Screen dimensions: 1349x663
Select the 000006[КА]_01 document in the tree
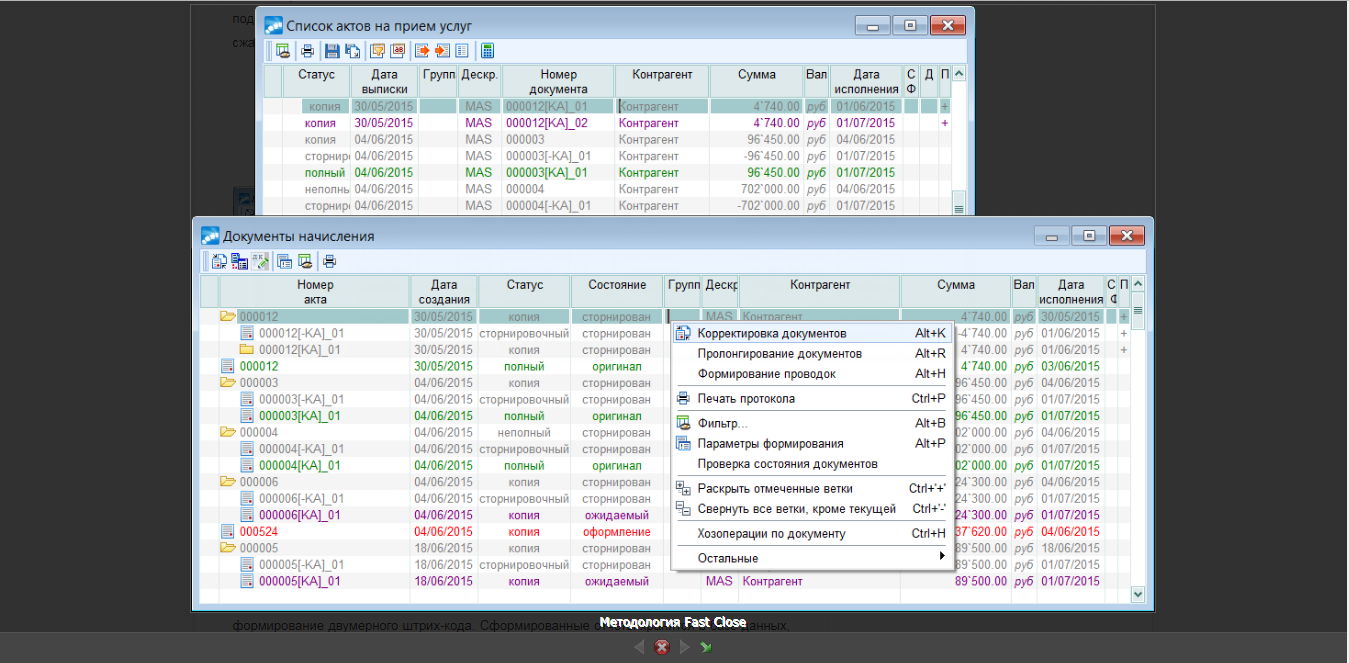coord(299,515)
